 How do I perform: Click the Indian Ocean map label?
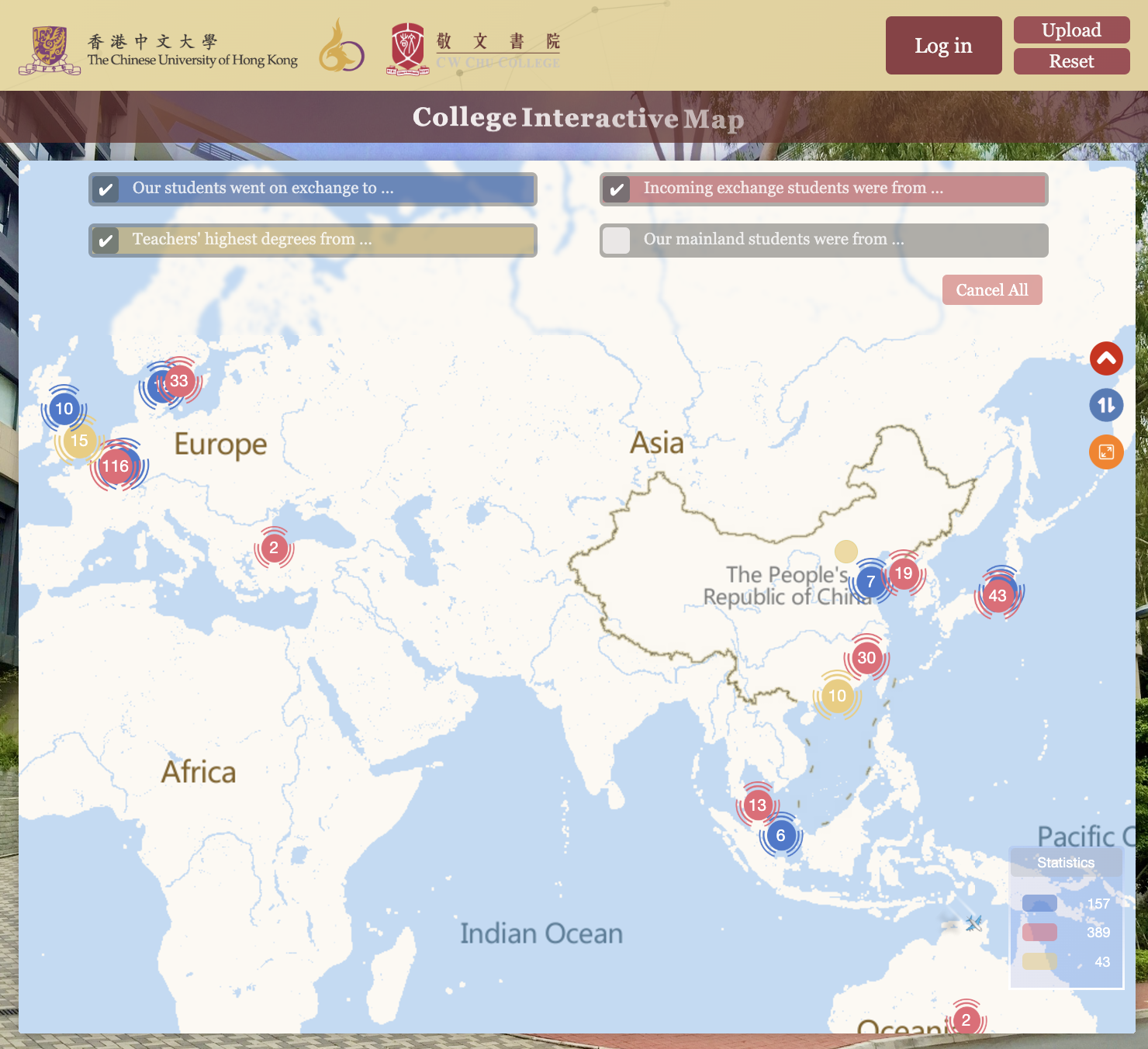(x=541, y=933)
